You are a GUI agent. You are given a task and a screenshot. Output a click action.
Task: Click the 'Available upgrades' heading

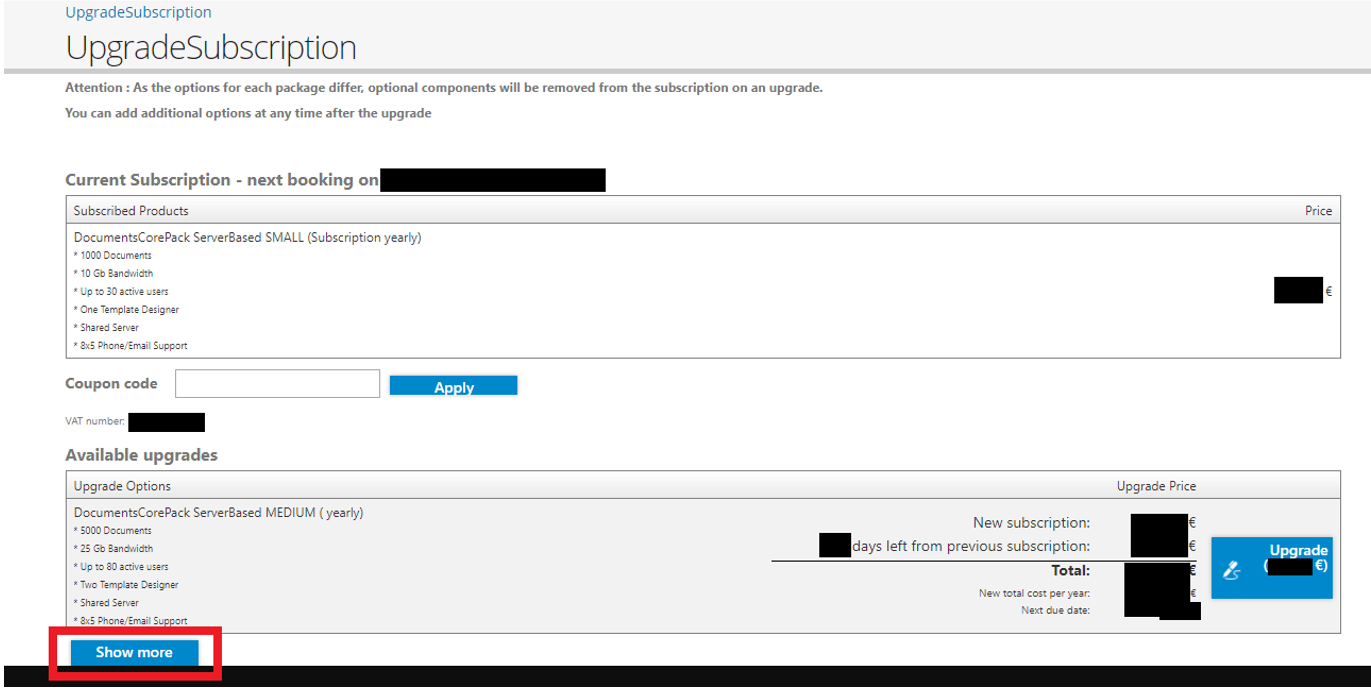point(141,455)
